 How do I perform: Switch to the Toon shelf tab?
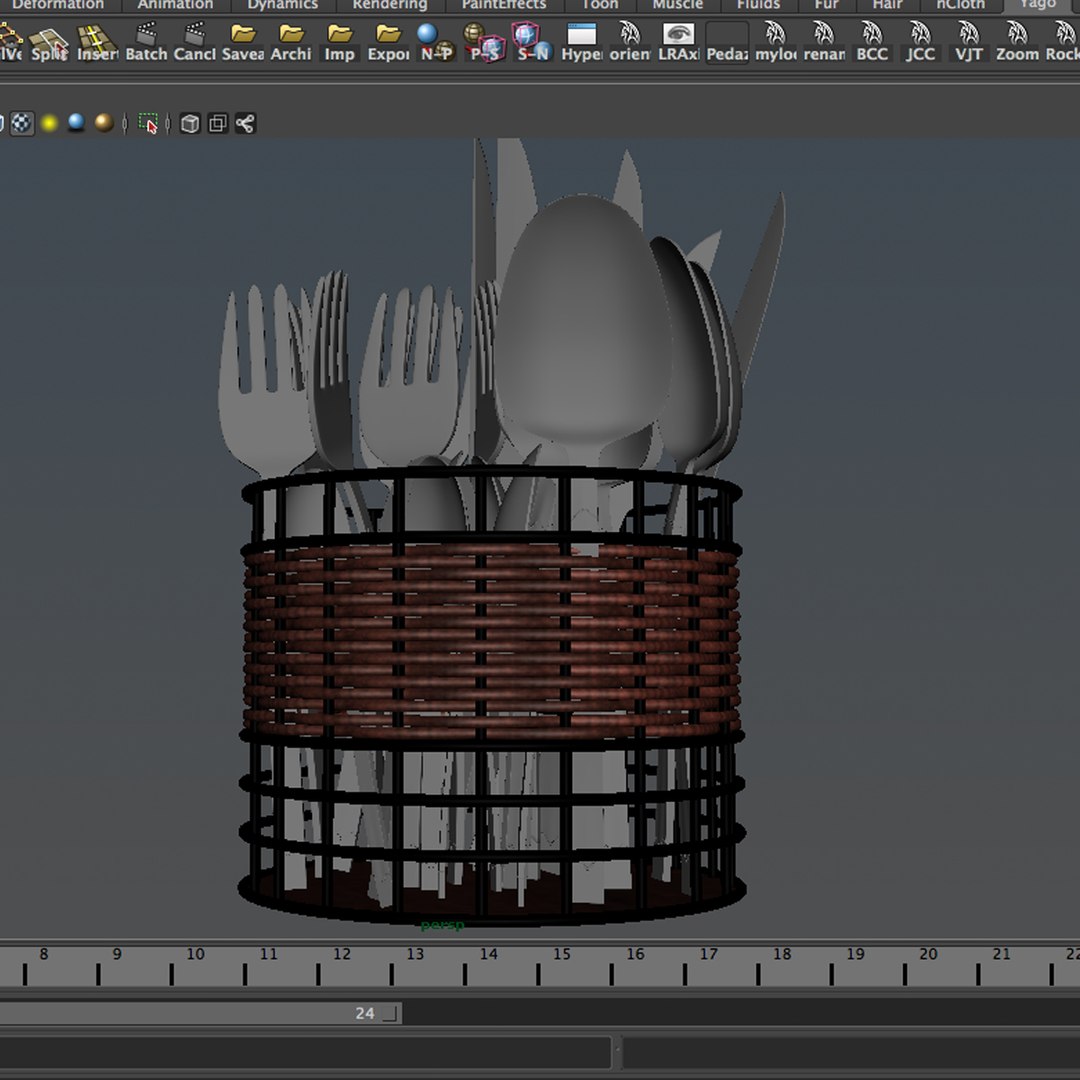point(600,5)
